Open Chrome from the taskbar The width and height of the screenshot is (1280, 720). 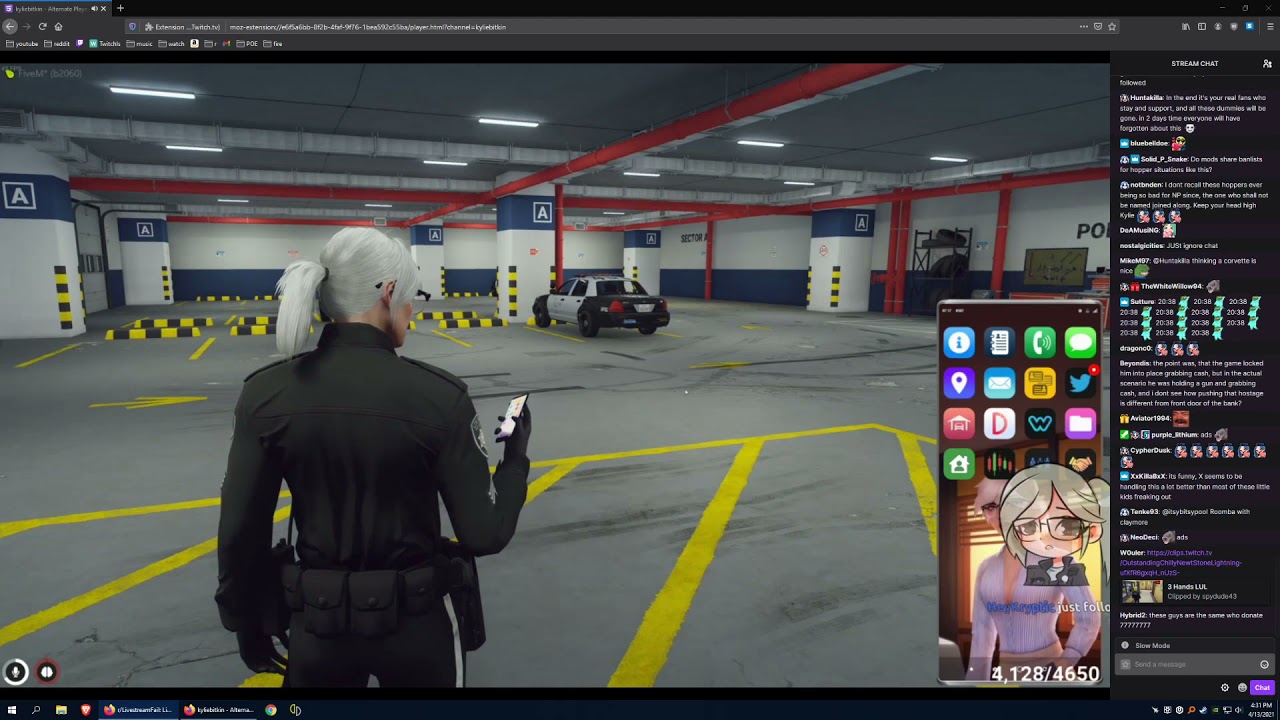point(271,710)
